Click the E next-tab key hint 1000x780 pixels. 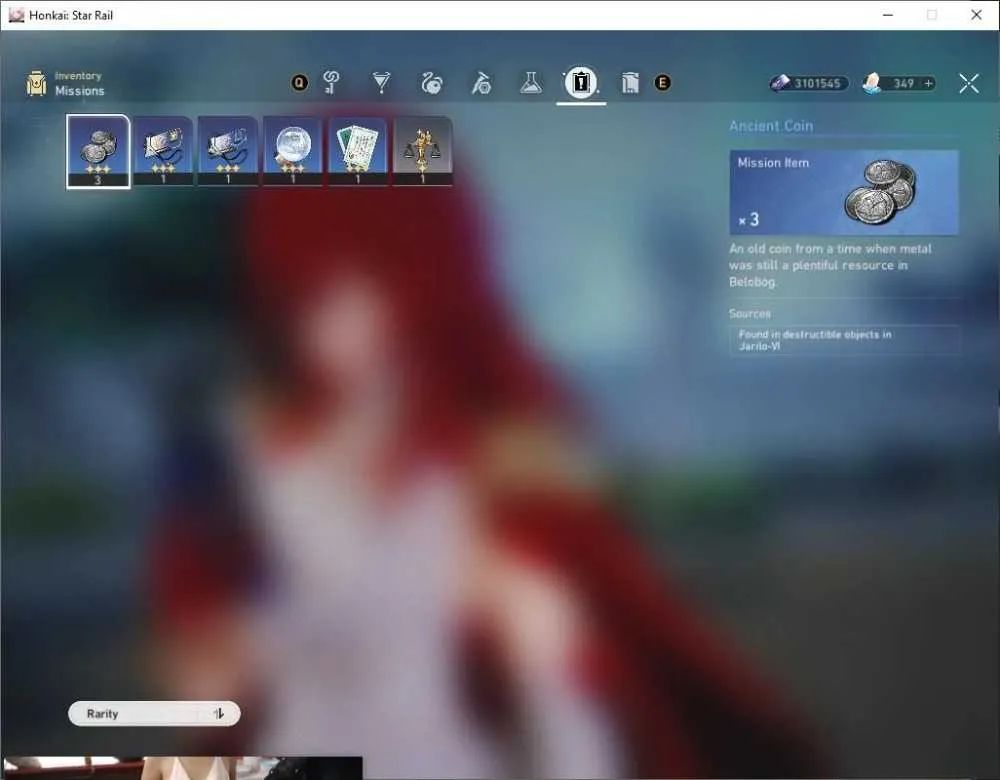(663, 82)
